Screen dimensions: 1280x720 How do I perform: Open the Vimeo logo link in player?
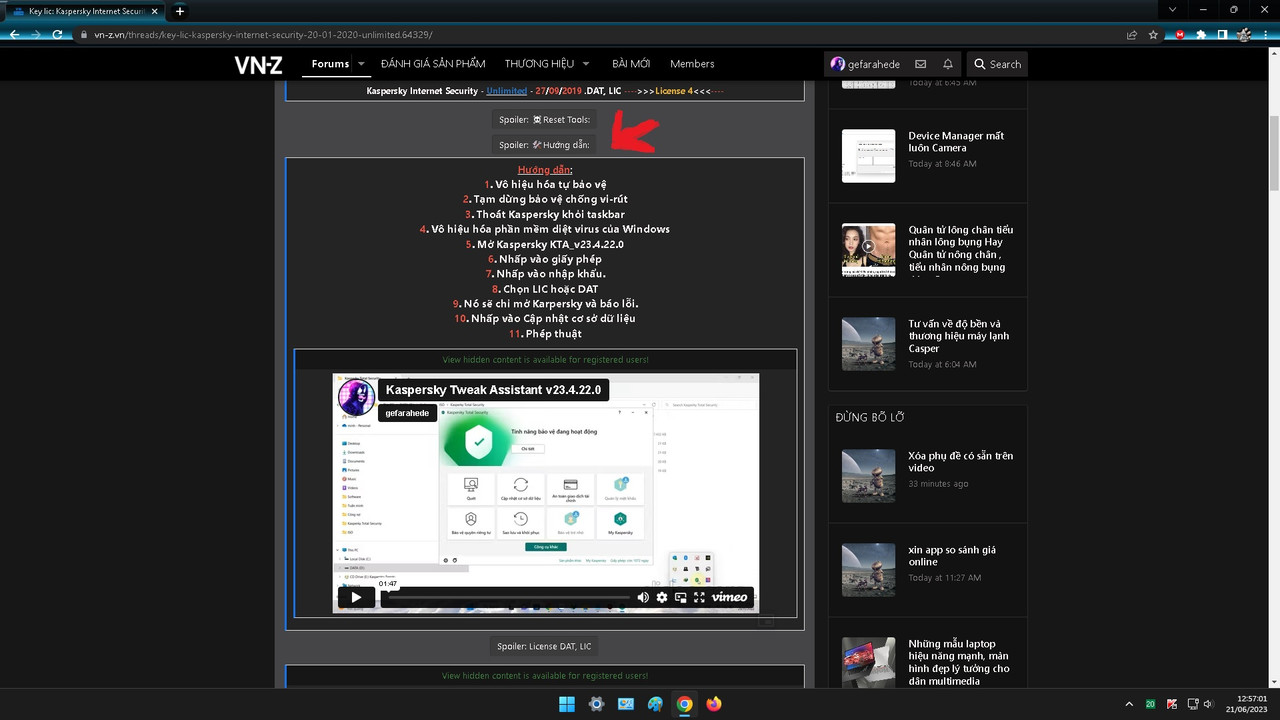coord(730,597)
